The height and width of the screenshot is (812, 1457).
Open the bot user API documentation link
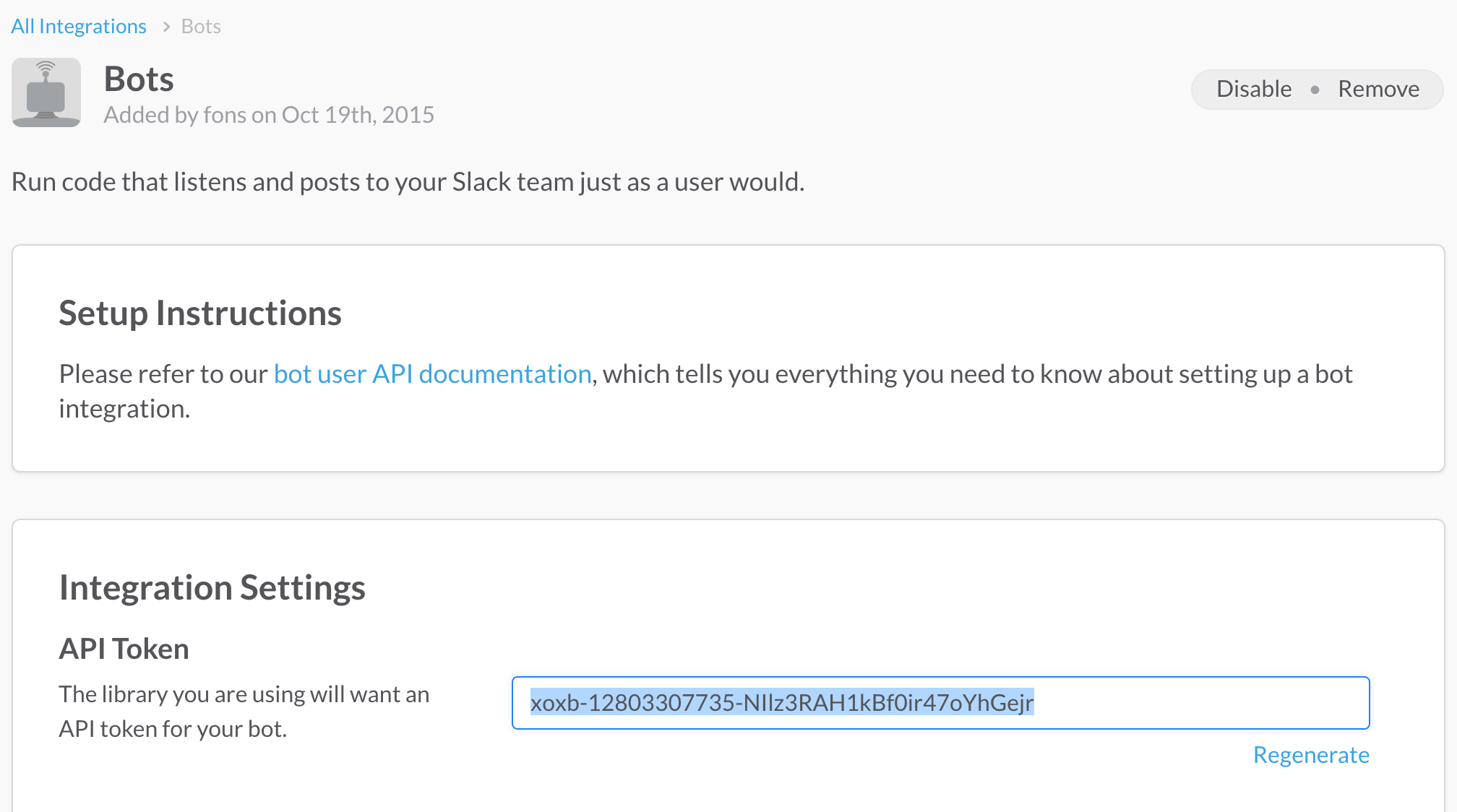(432, 374)
